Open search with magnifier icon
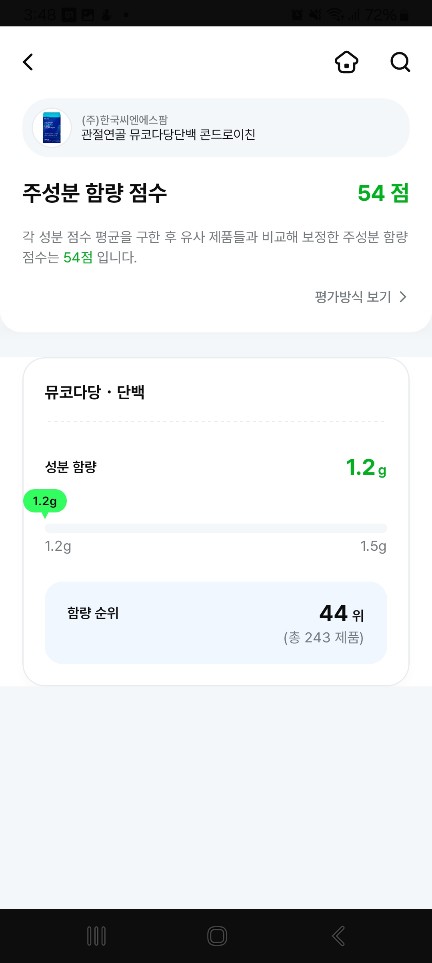 coord(400,62)
